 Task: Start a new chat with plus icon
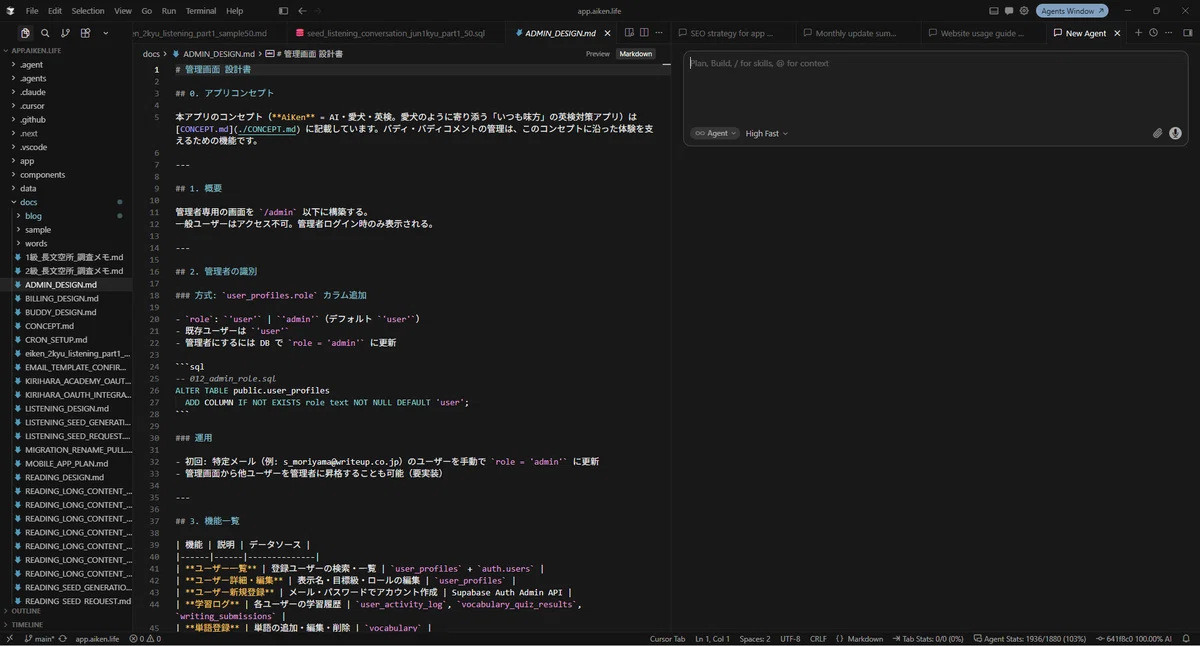(x=1138, y=33)
